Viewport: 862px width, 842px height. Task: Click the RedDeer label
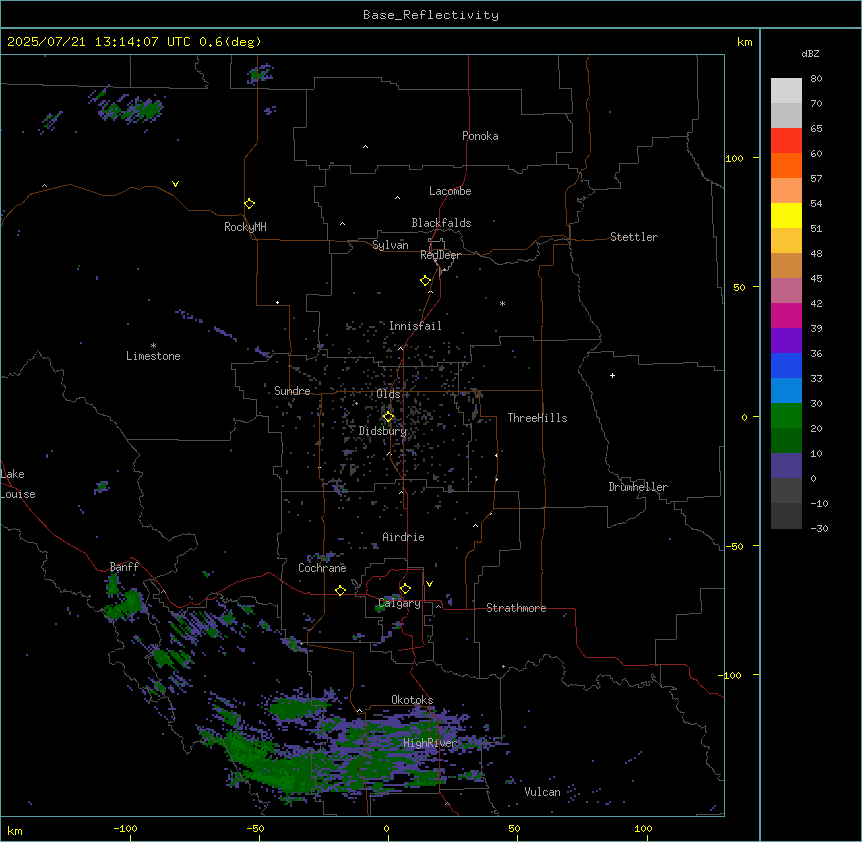click(440, 255)
